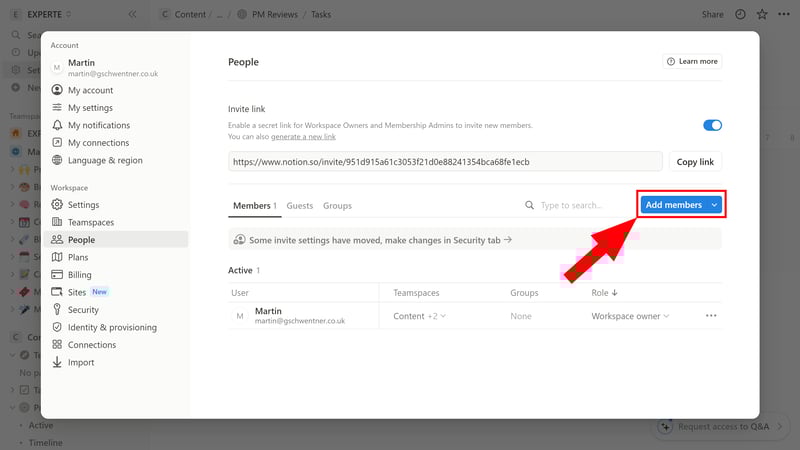Viewport: 800px width, 450px height.
Task: Click the Identity & provisioning shield icon
Action: pyautogui.click(x=57, y=327)
